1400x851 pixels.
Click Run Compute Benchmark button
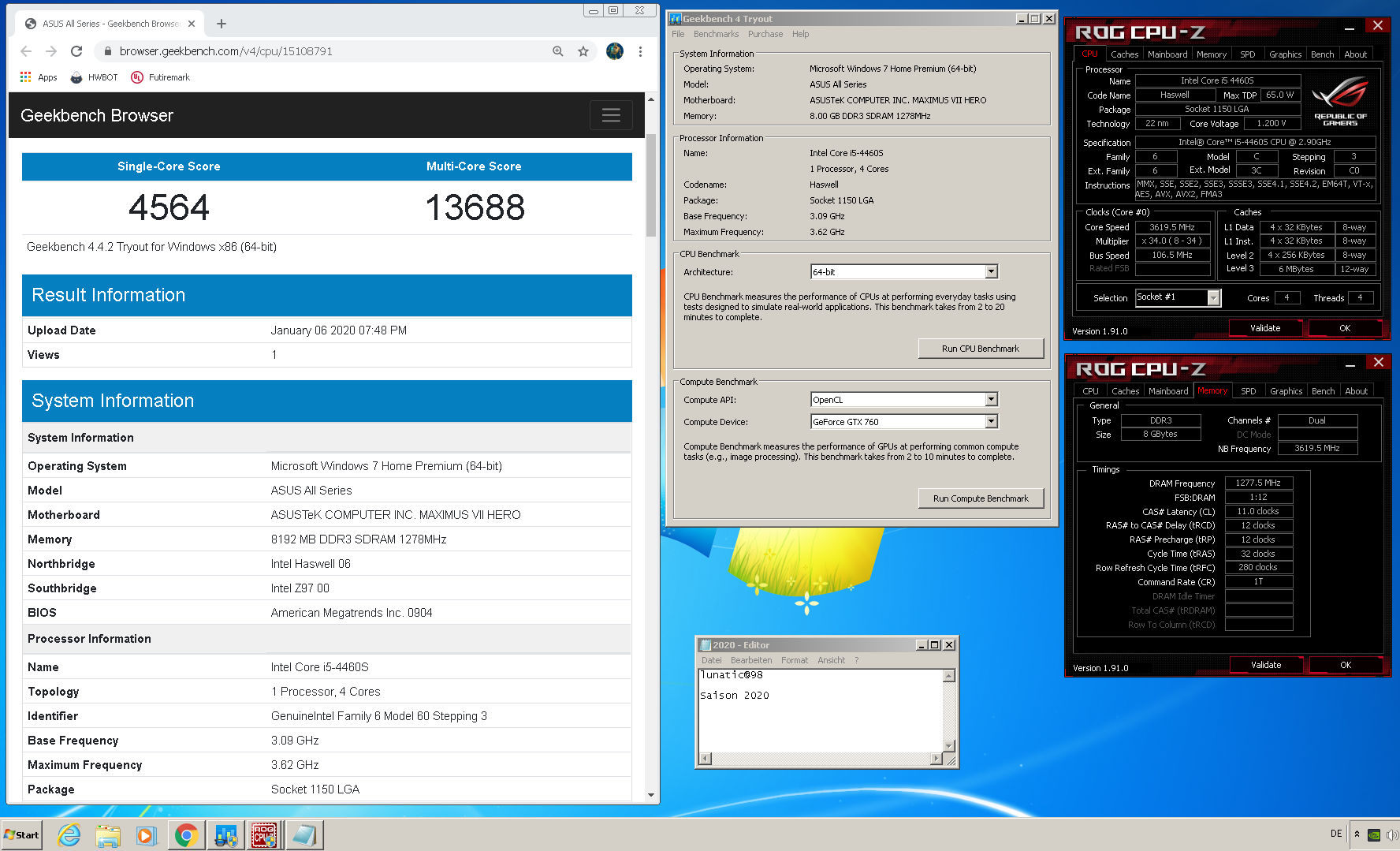click(x=981, y=498)
